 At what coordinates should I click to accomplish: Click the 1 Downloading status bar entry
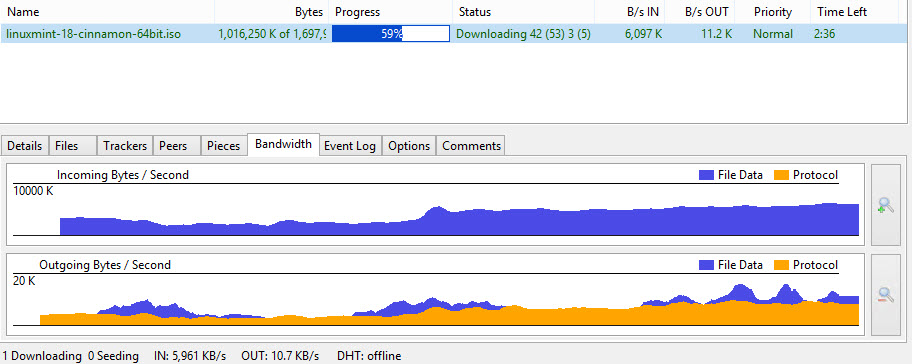click(41, 355)
